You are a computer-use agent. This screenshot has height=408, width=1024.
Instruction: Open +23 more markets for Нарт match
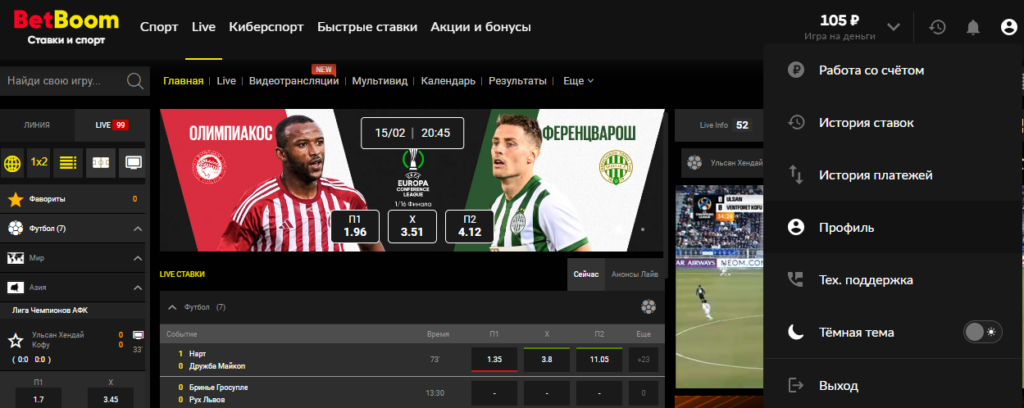(643, 359)
